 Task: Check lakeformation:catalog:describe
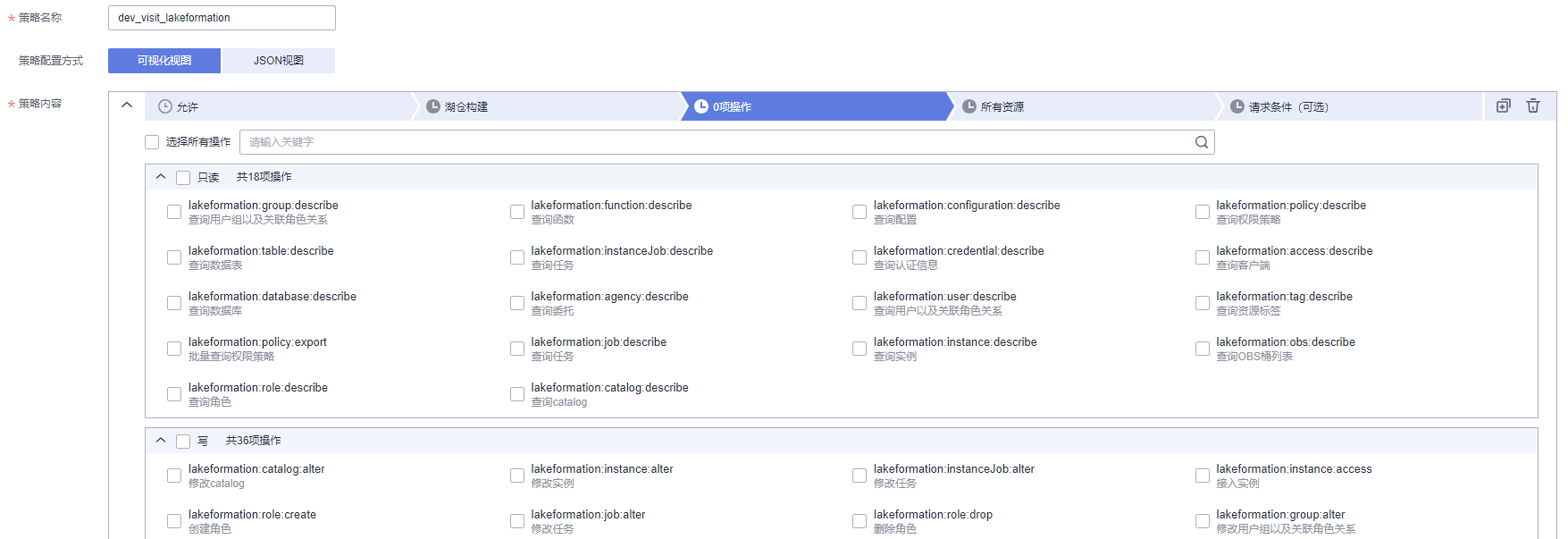coord(517,394)
